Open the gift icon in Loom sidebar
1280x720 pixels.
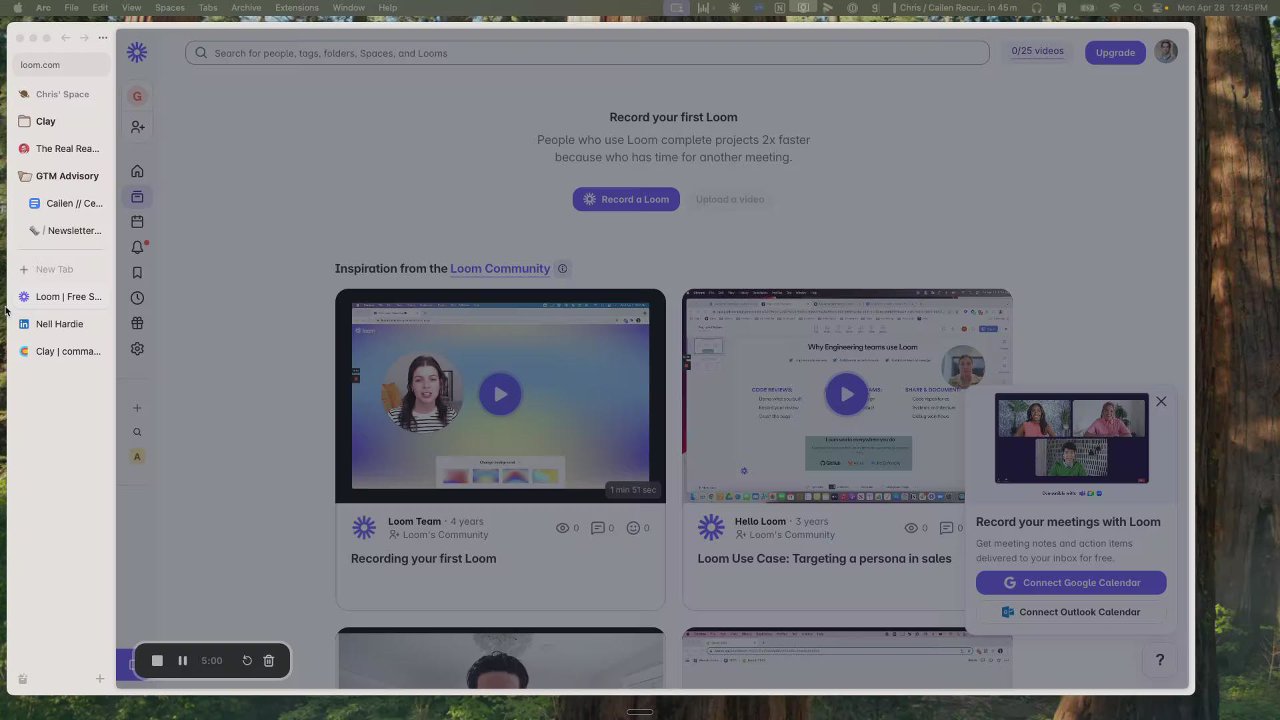click(x=137, y=323)
